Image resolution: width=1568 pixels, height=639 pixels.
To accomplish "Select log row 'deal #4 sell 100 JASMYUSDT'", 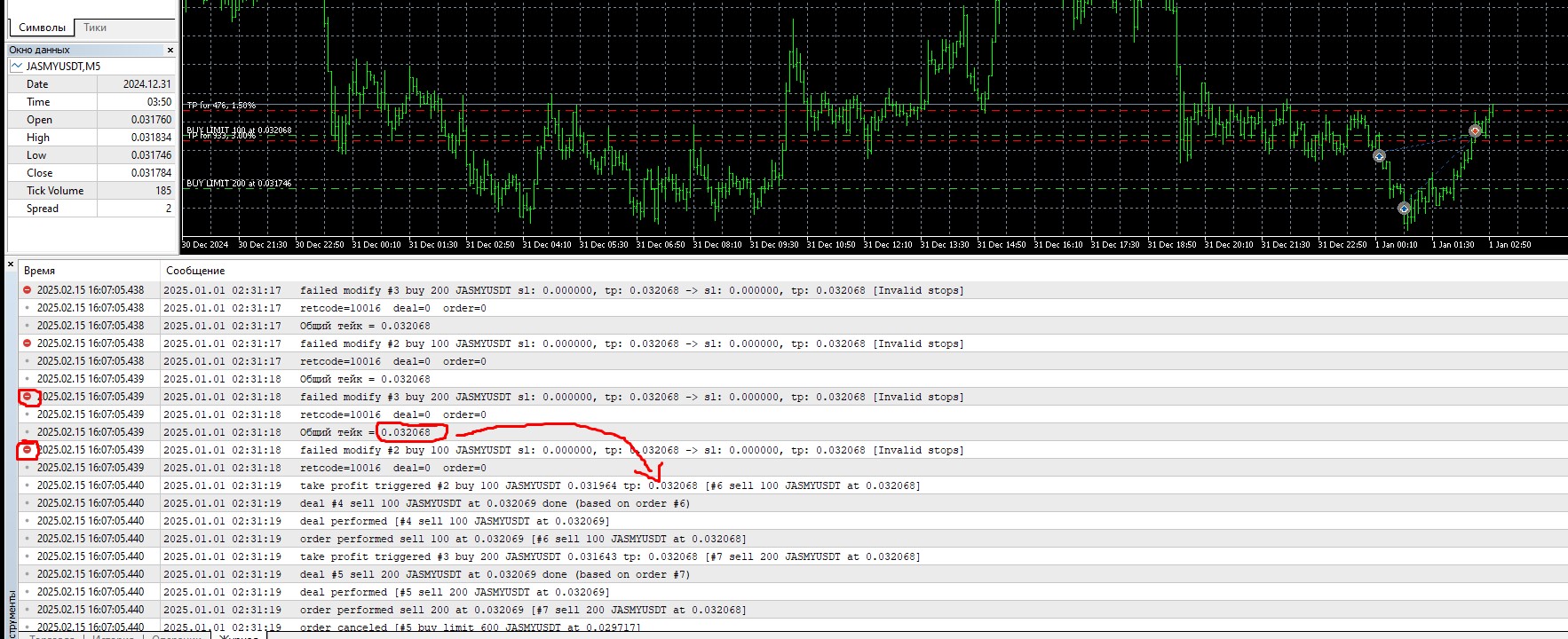I will click(x=793, y=503).
